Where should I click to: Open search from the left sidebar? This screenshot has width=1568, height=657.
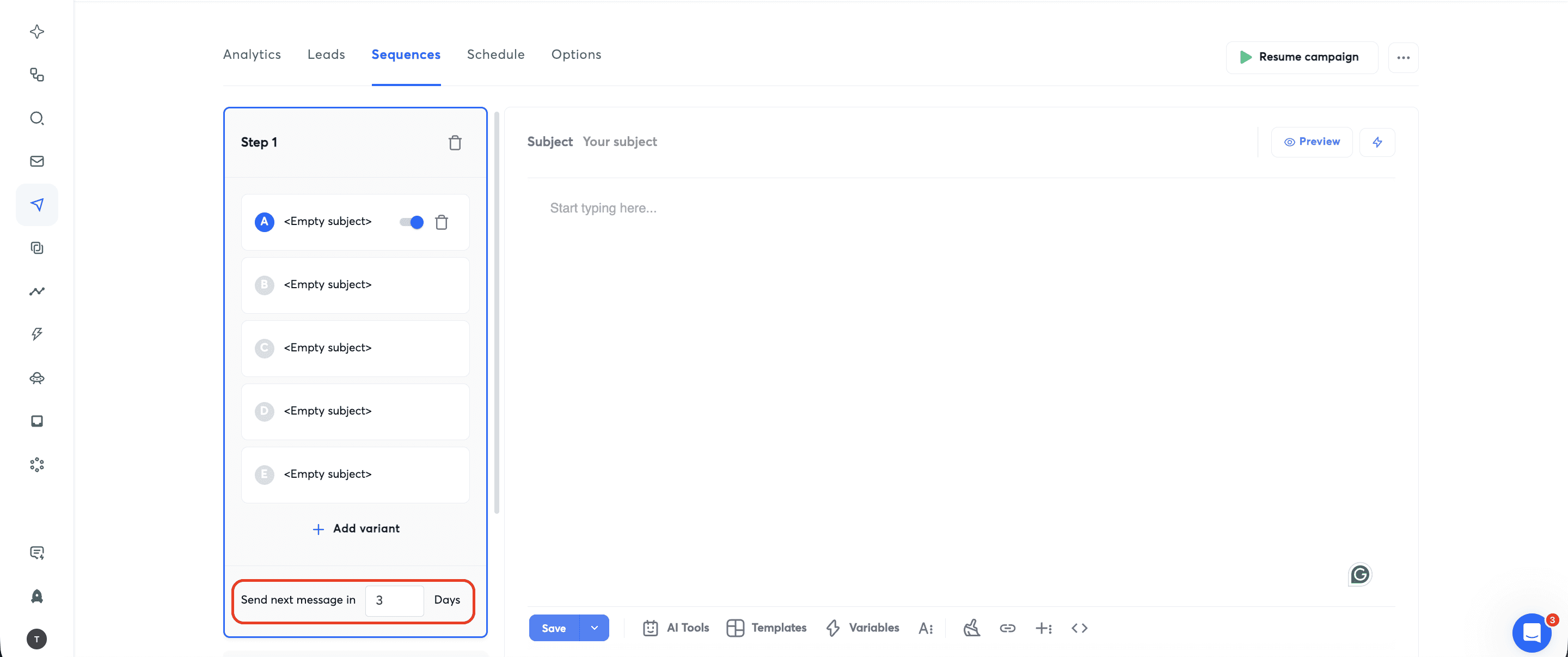point(36,118)
